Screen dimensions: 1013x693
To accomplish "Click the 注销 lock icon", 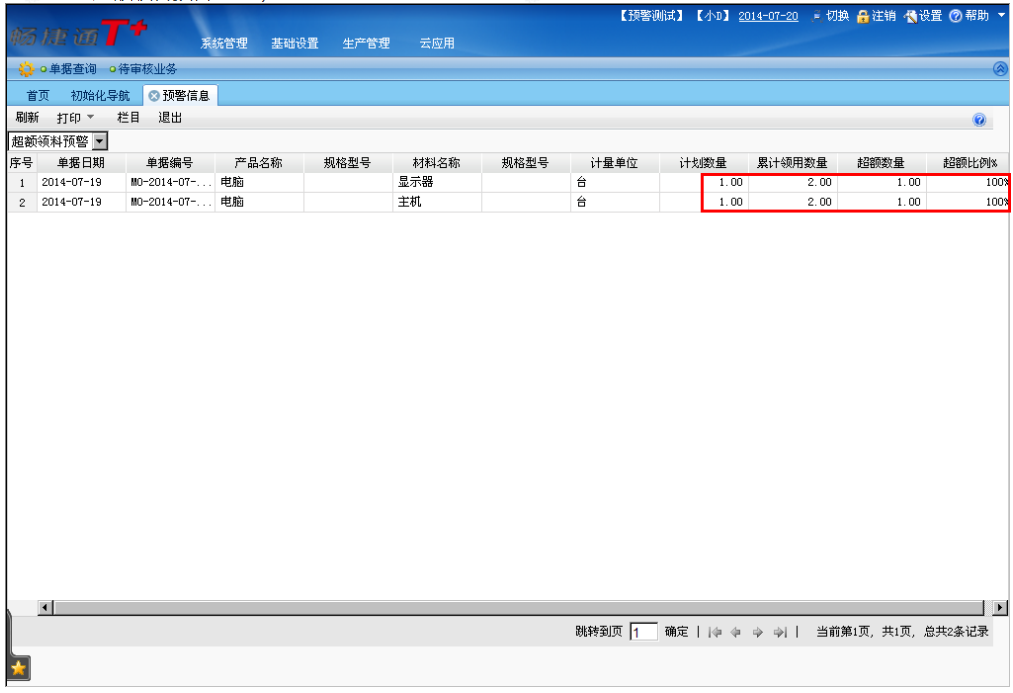I will 862,16.
